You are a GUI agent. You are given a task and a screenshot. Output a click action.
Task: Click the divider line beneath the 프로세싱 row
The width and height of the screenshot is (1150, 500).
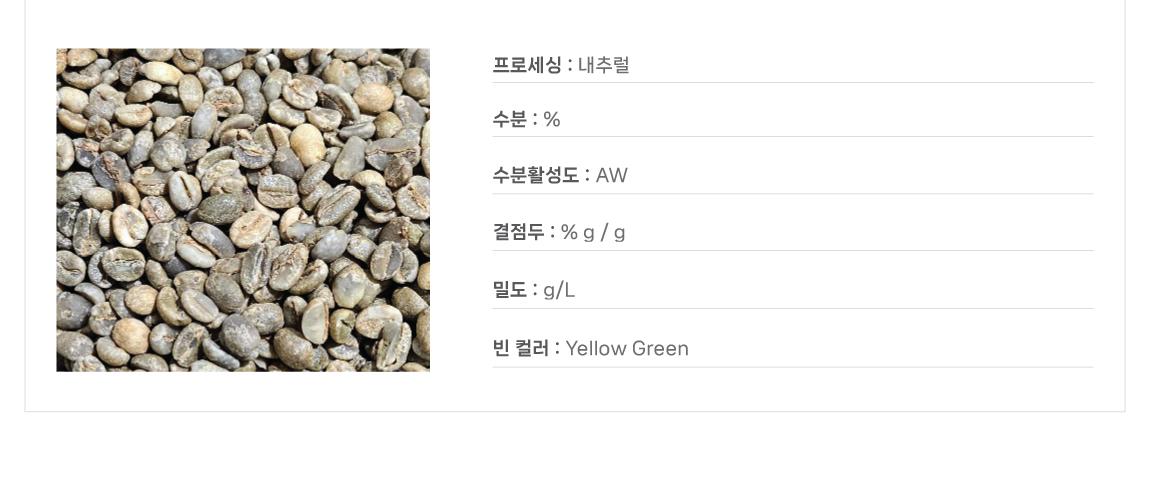click(793, 82)
